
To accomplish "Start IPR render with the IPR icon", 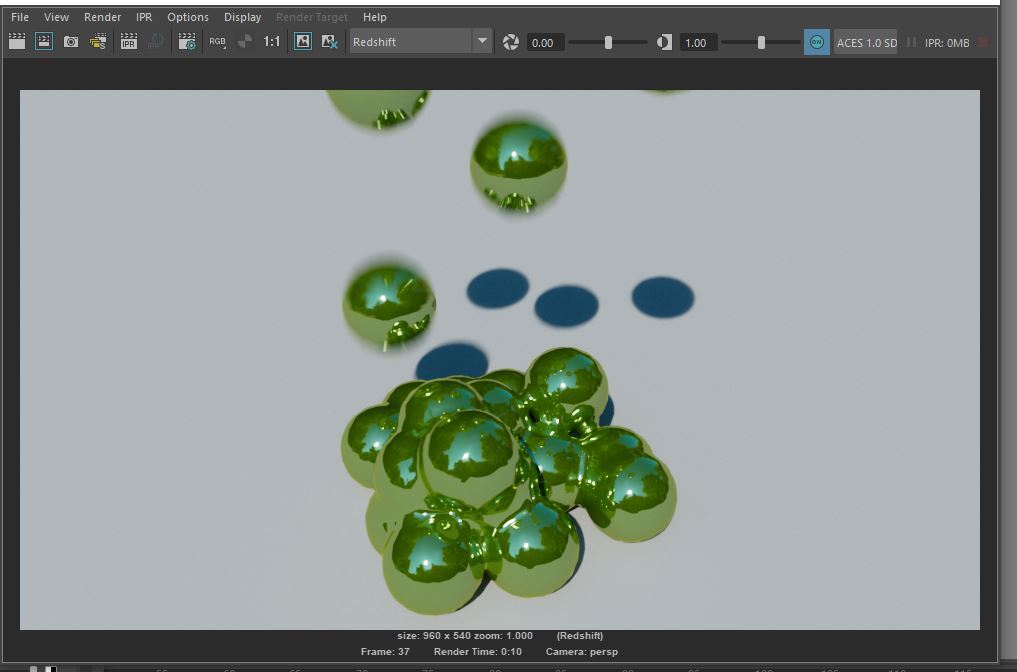I will [x=129, y=42].
